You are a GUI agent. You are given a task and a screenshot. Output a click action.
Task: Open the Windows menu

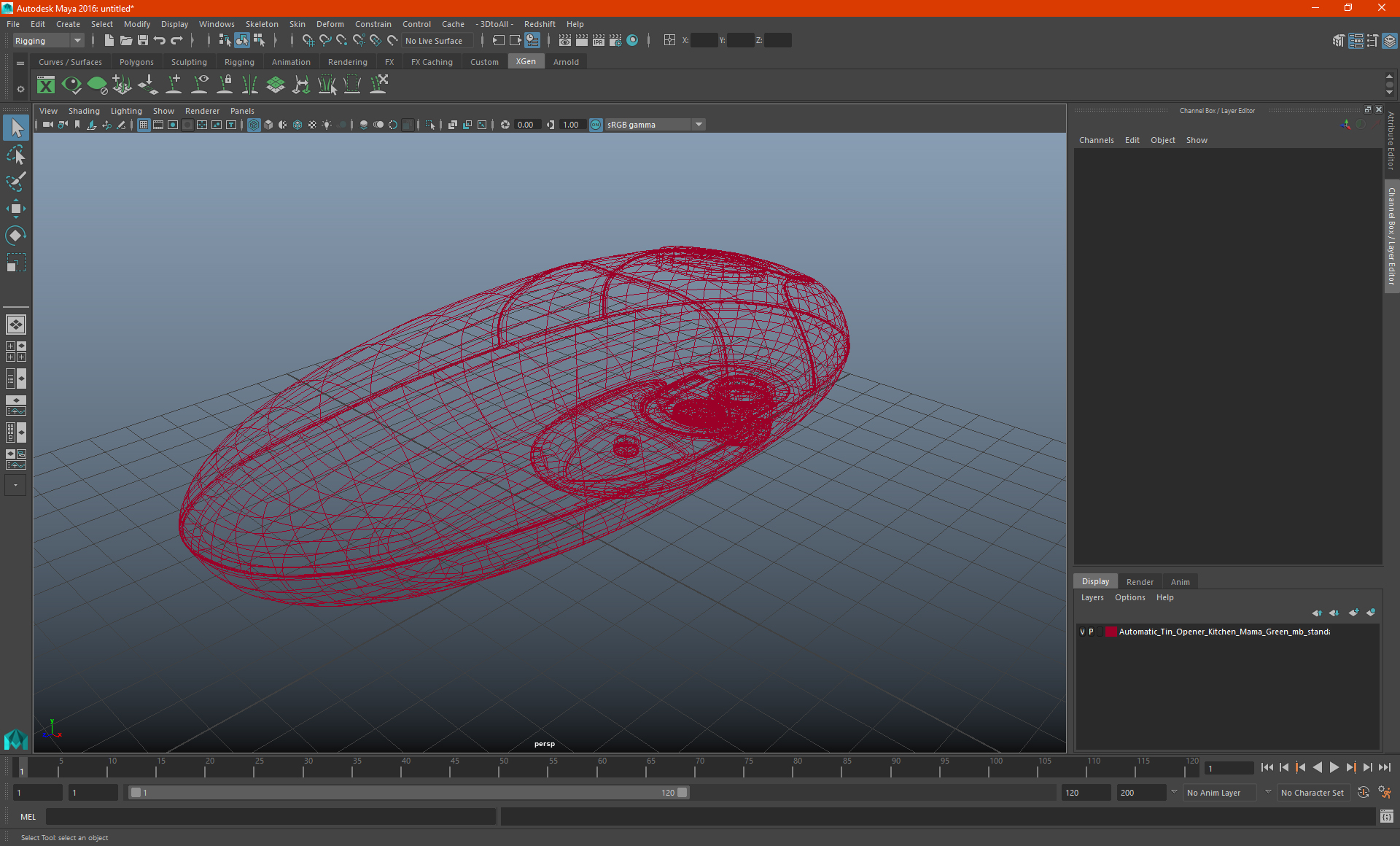pyautogui.click(x=217, y=24)
